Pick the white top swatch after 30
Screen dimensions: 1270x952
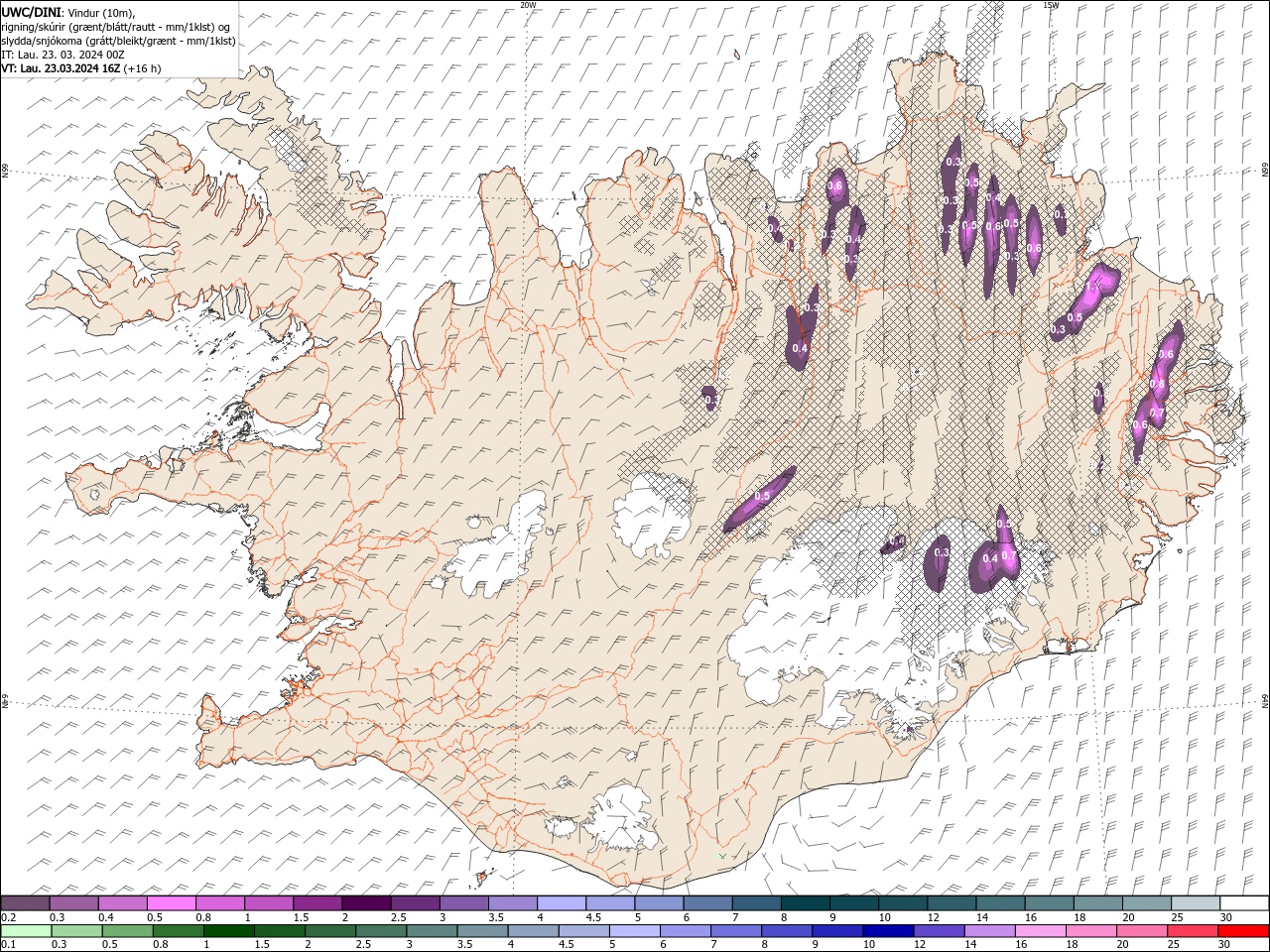pyautogui.click(x=1244, y=903)
